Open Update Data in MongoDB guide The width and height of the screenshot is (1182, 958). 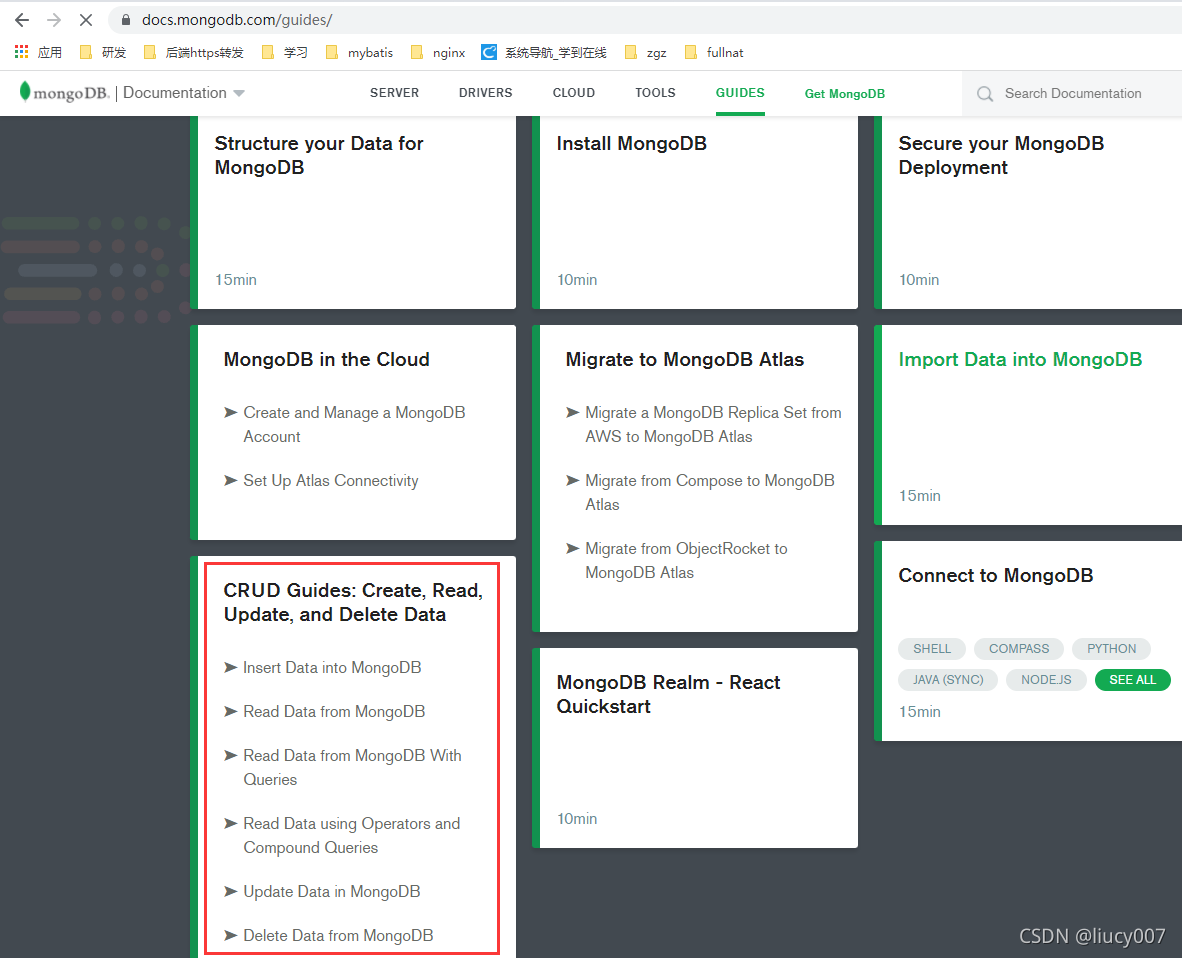click(x=332, y=892)
